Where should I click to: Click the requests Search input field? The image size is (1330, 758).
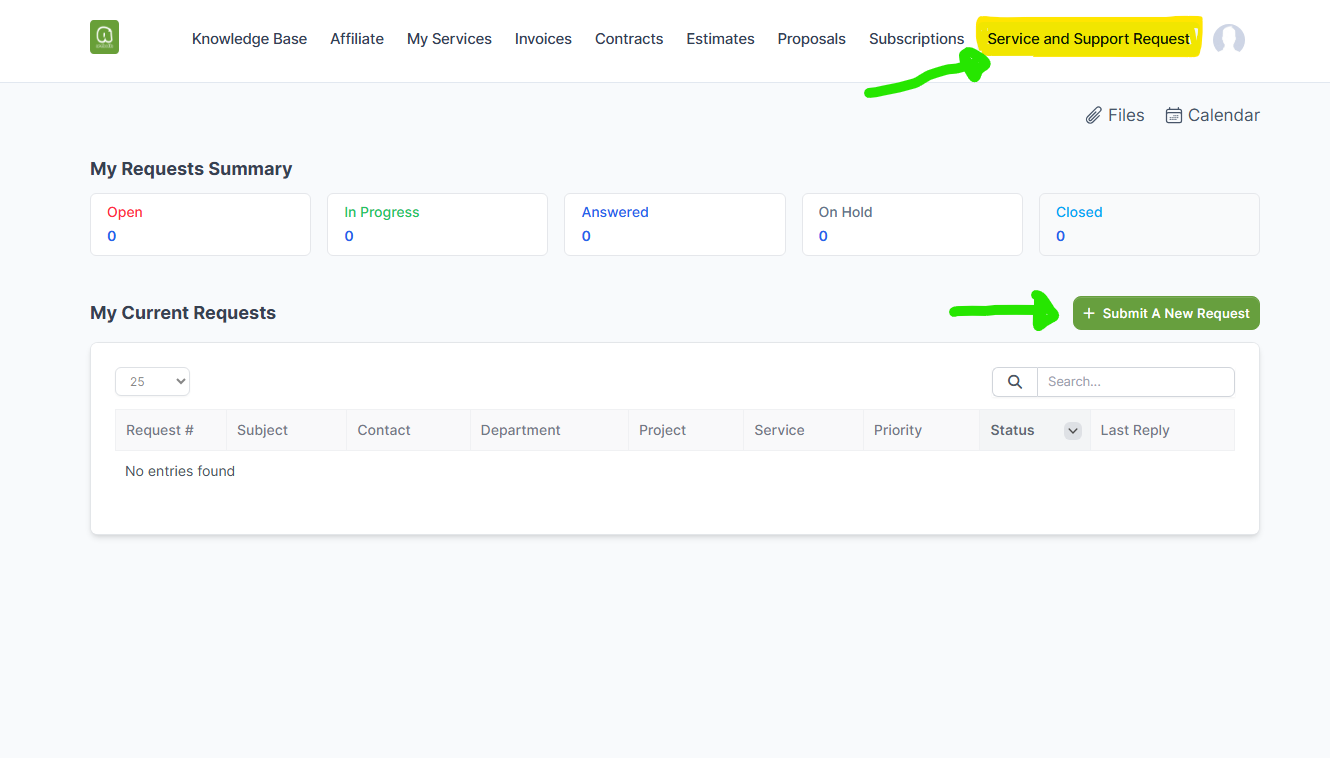pyautogui.click(x=1135, y=382)
